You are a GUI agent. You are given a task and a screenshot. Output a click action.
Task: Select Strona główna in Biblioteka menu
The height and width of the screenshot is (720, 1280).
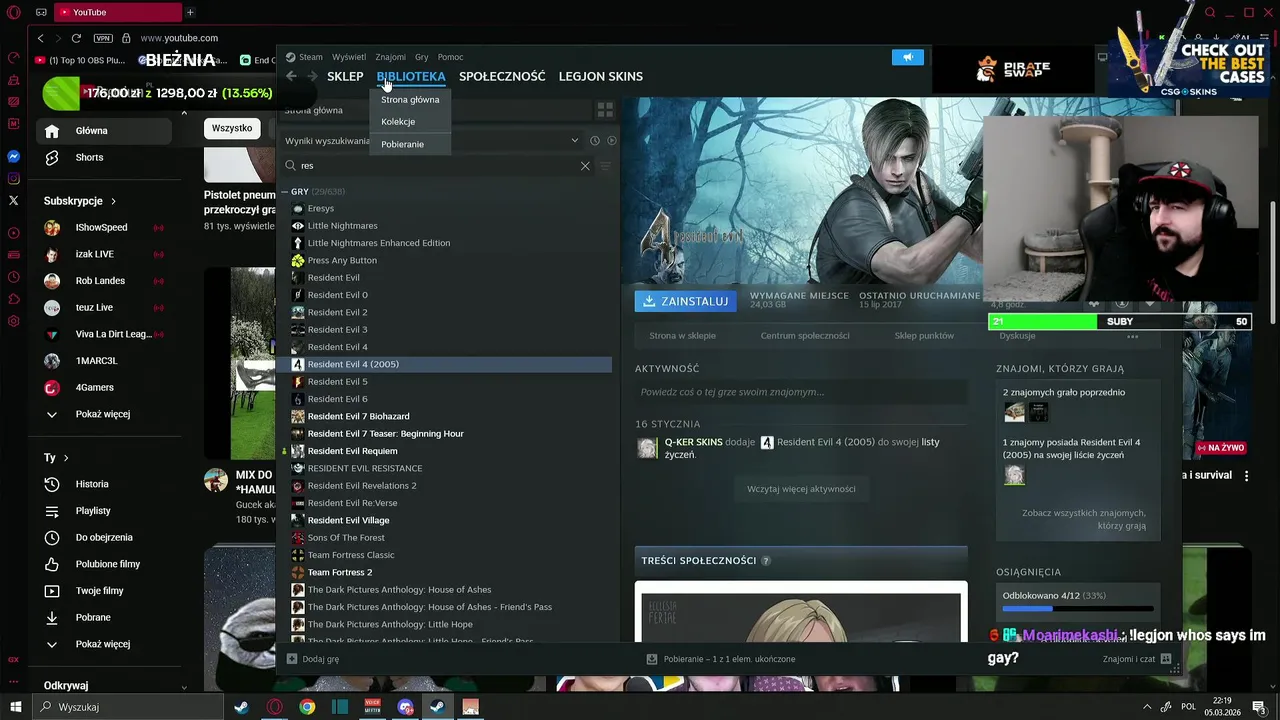click(x=410, y=100)
